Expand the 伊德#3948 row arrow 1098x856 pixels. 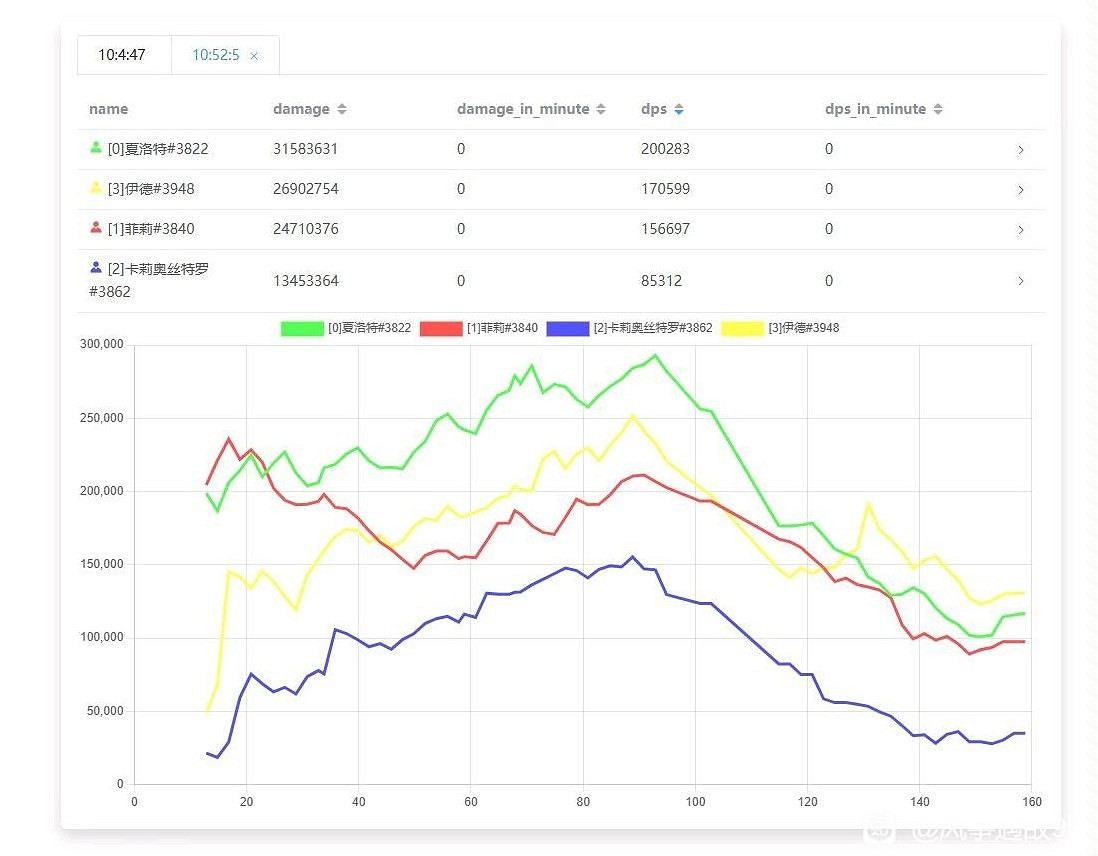(x=1020, y=190)
